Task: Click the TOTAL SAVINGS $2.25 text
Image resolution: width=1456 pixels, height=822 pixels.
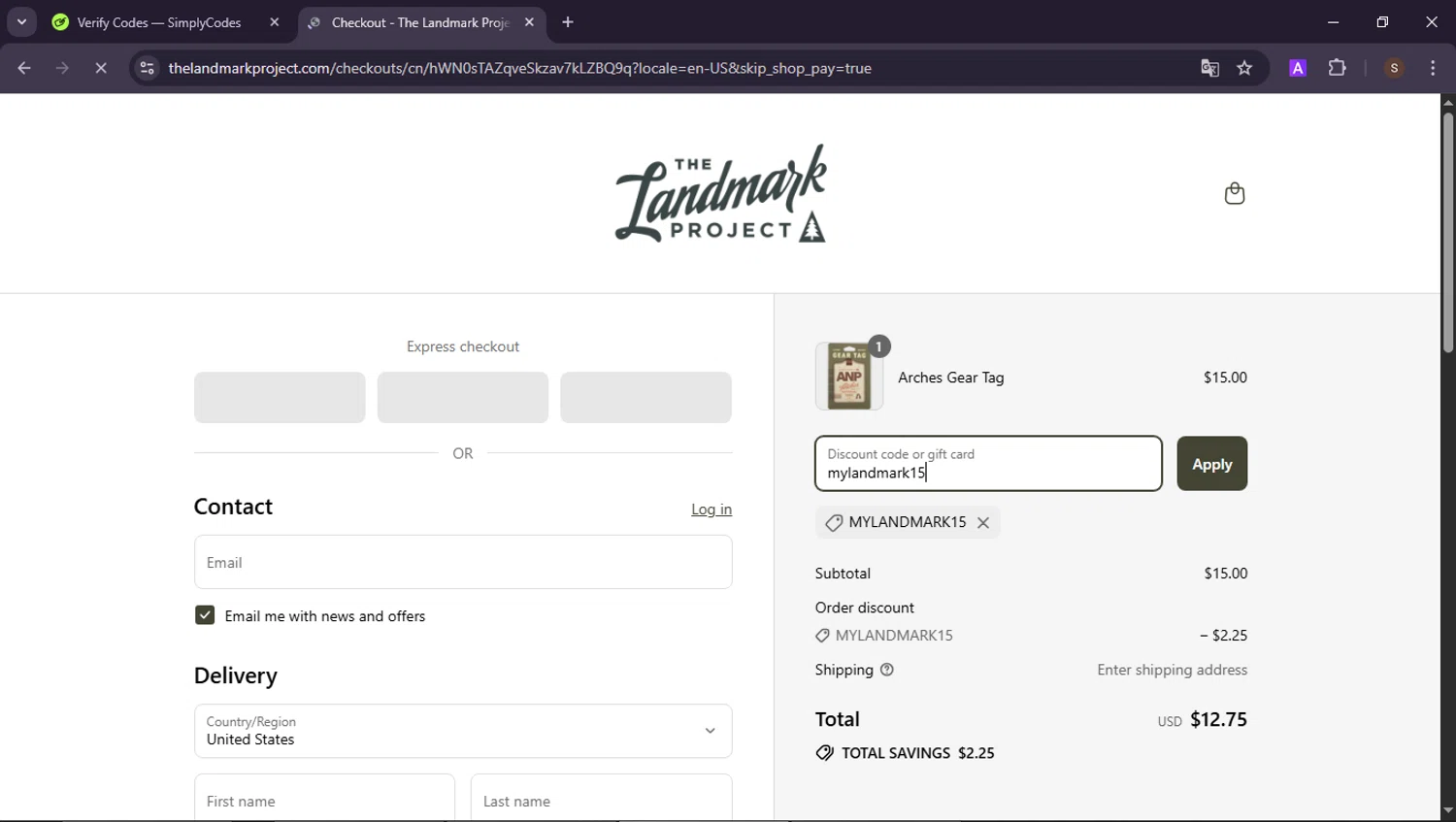Action: pos(917,753)
